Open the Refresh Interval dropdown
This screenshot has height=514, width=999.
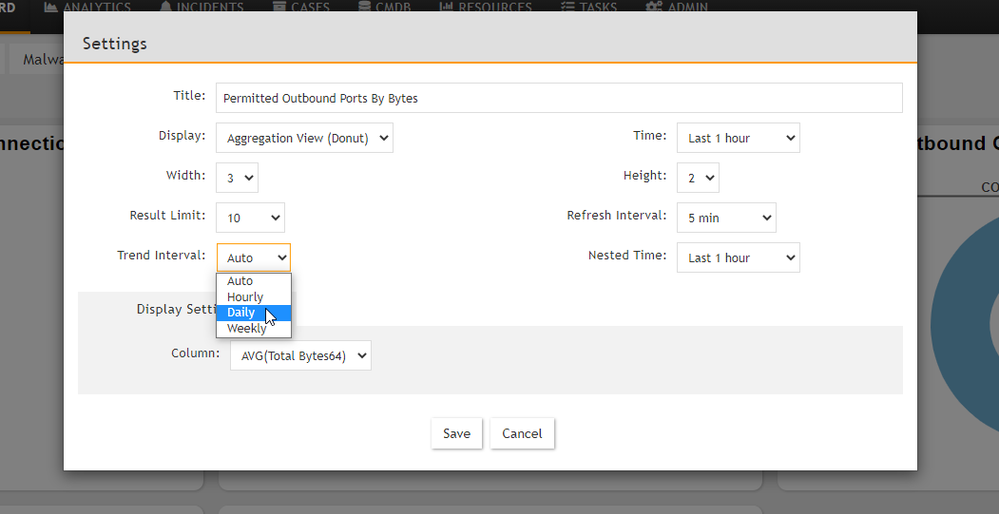click(x=726, y=218)
